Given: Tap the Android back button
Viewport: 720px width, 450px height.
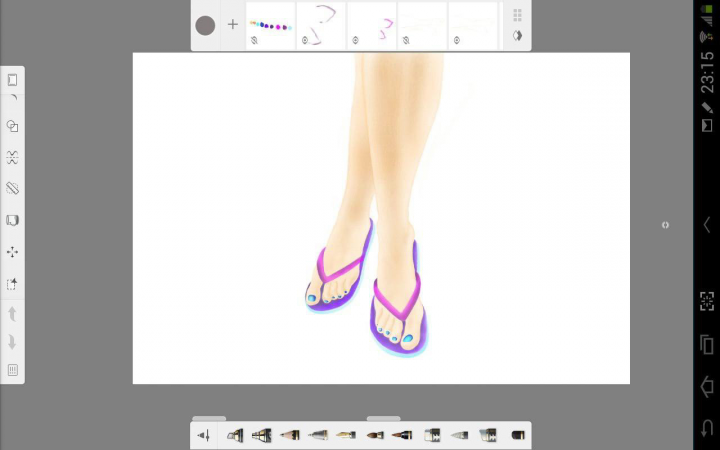Looking at the screenshot, I should coord(707,429).
